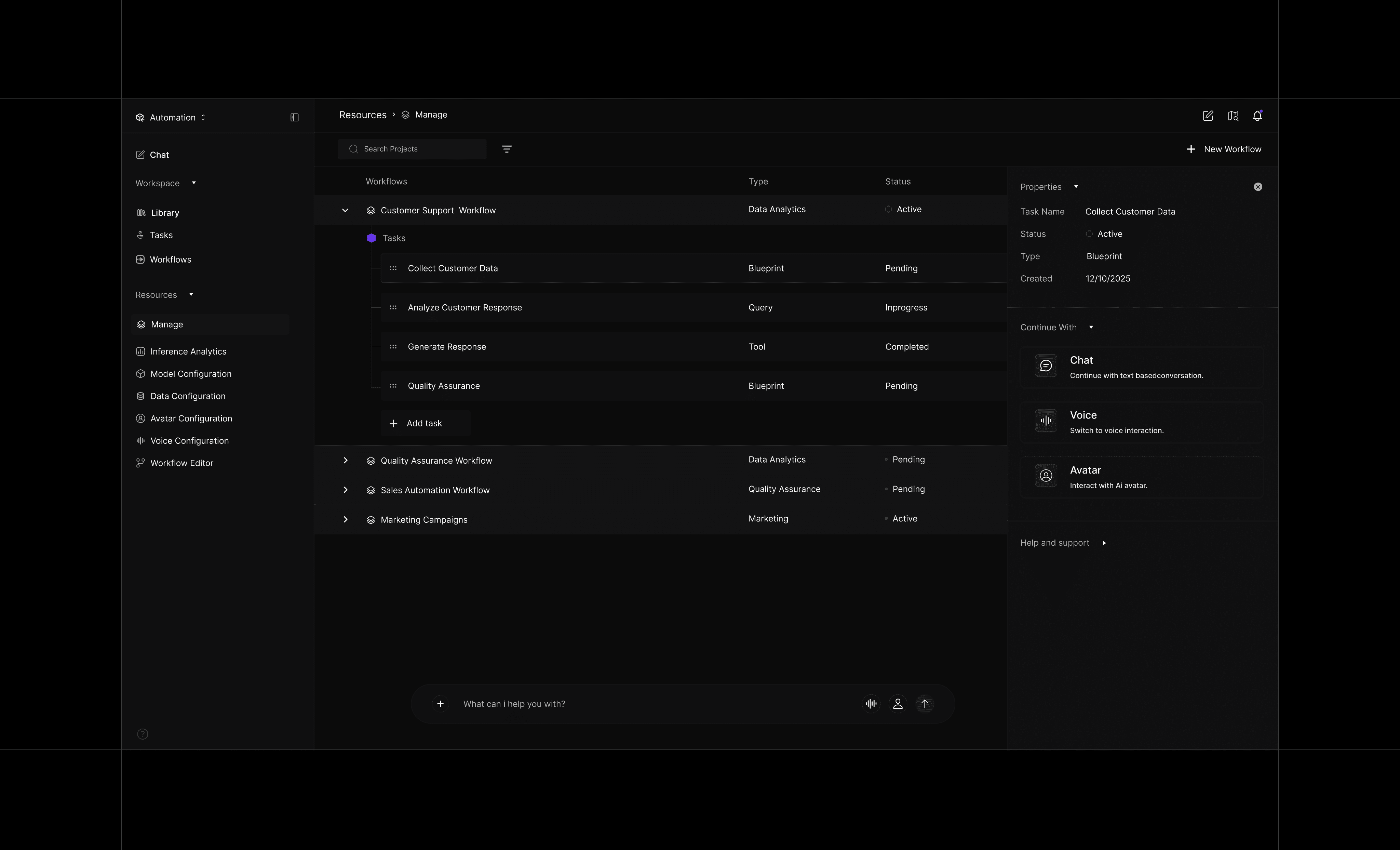Click Add task button
This screenshot has height=850, width=1400.
425,423
